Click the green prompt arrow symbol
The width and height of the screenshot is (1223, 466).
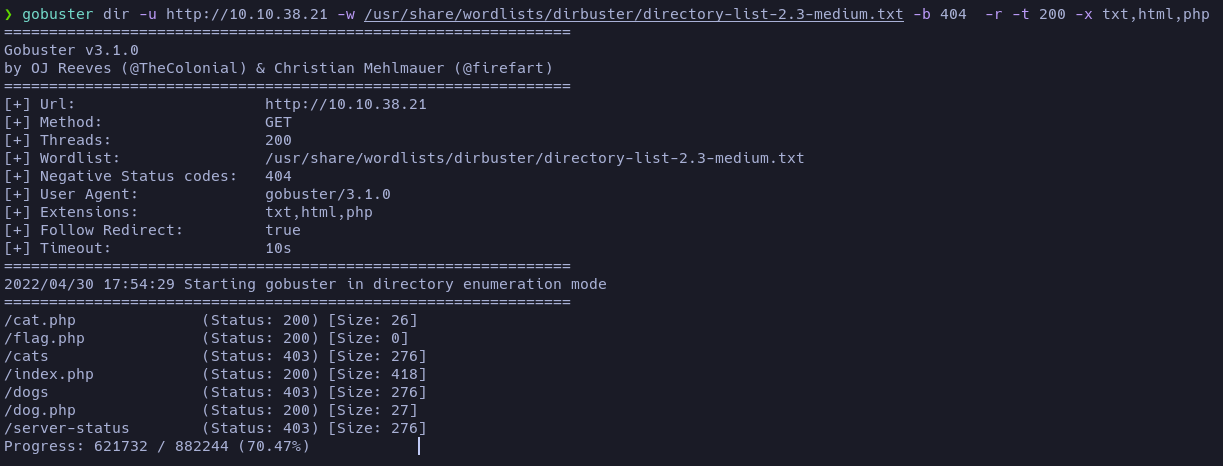[x=9, y=14]
